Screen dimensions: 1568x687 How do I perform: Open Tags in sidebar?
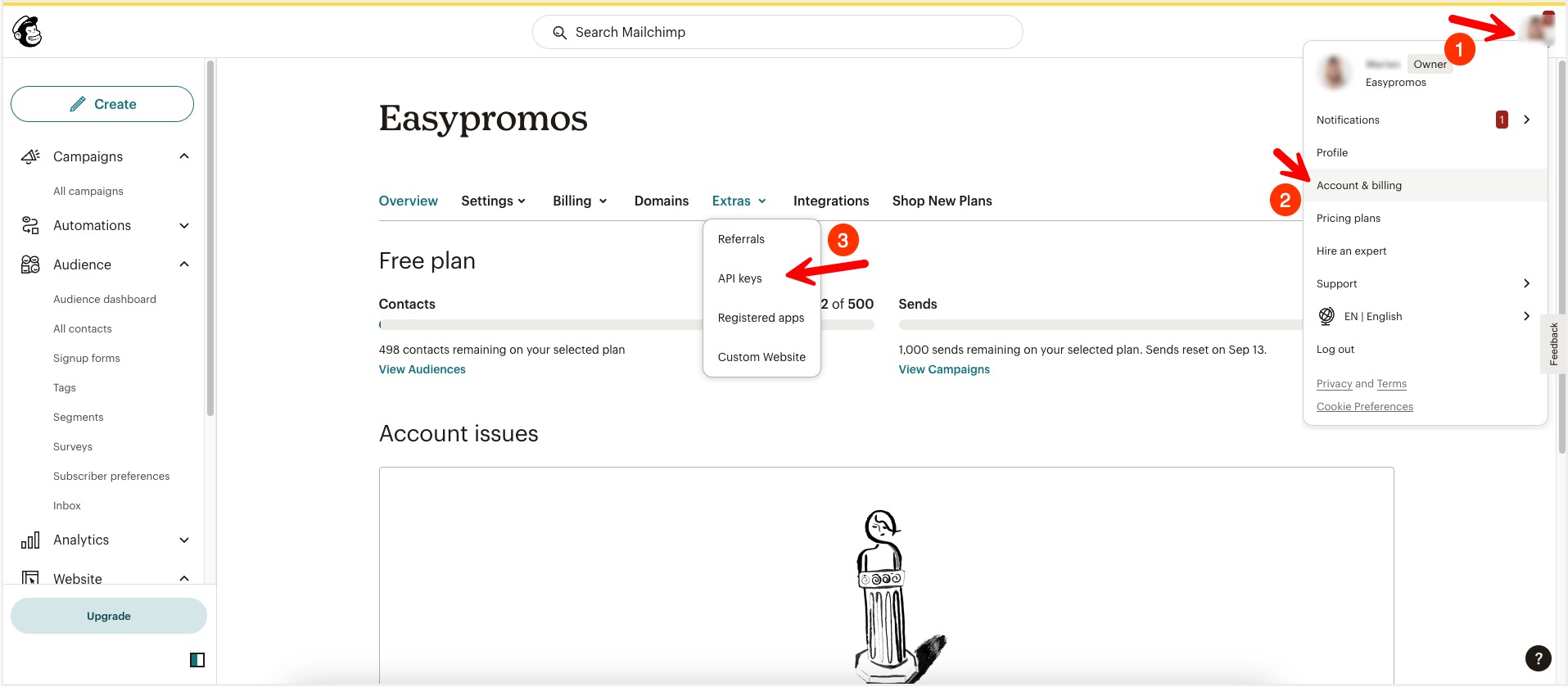tap(65, 388)
